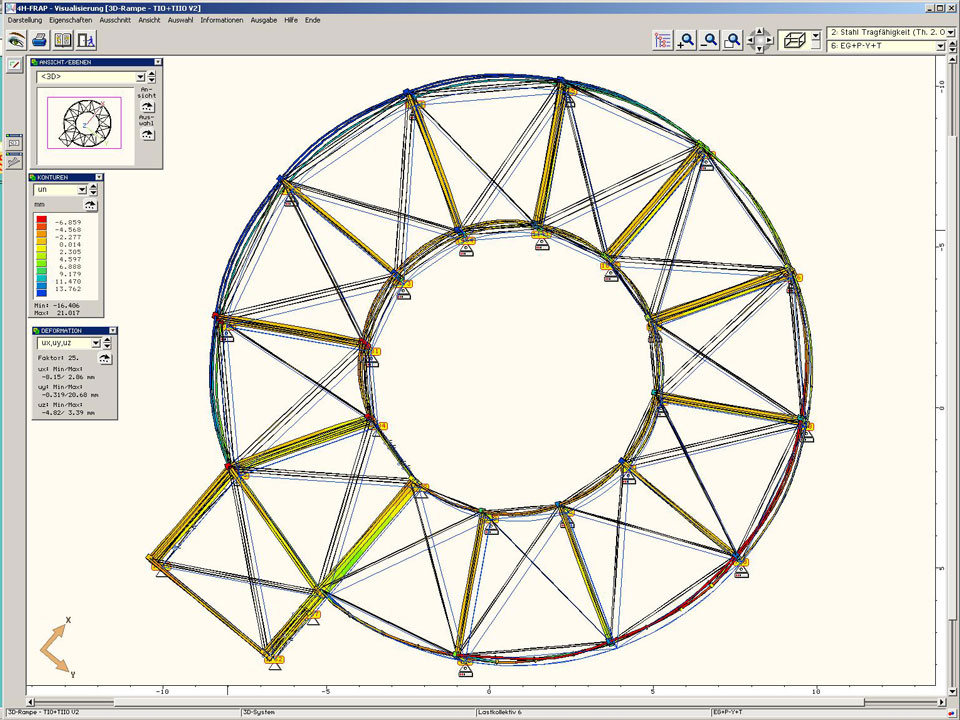Screen dimensions: 960x720
Task: Click the zoom window magnifier icon
Action: (733, 40)
